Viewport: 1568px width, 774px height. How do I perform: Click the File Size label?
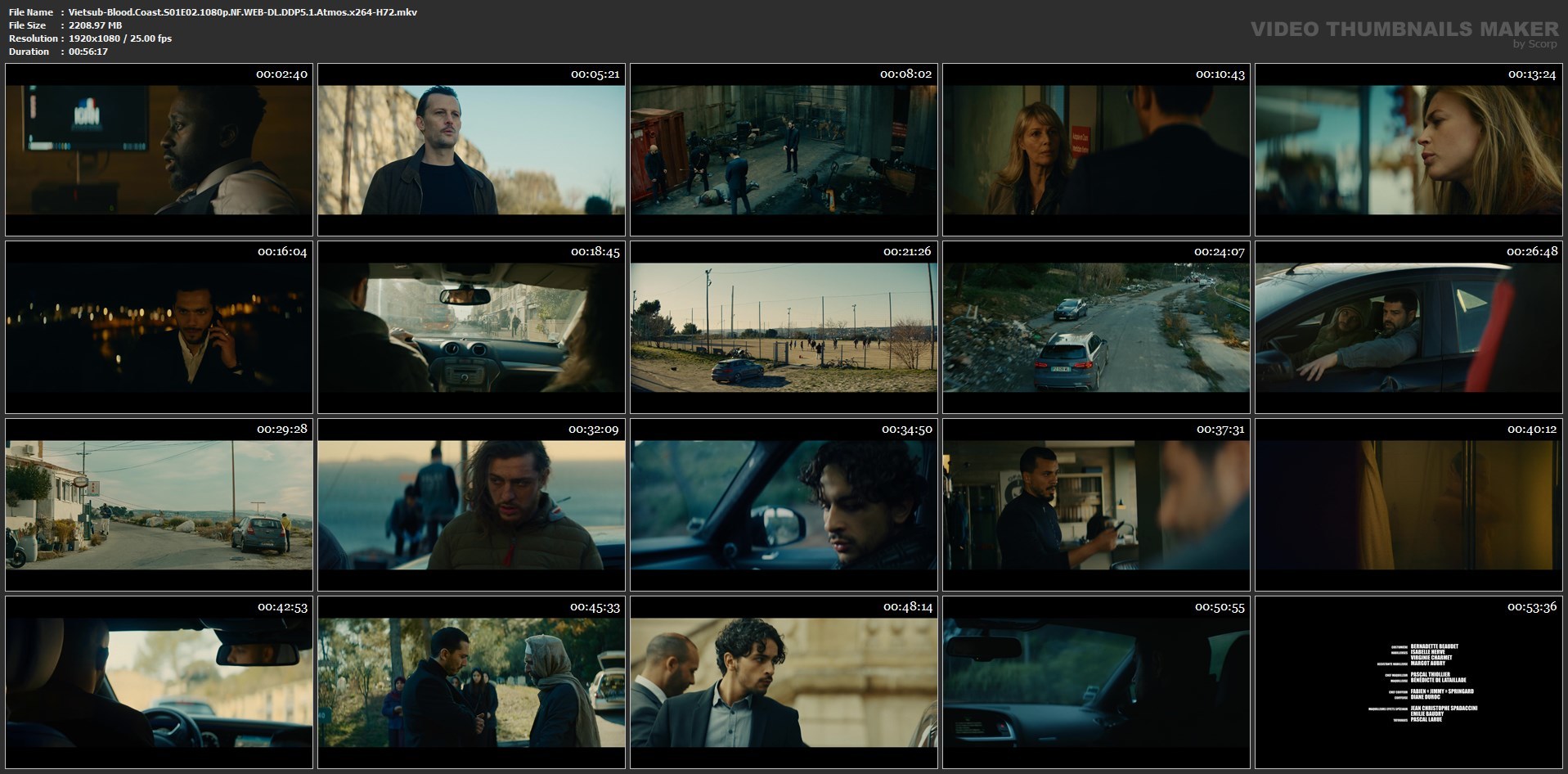(28, 25)
